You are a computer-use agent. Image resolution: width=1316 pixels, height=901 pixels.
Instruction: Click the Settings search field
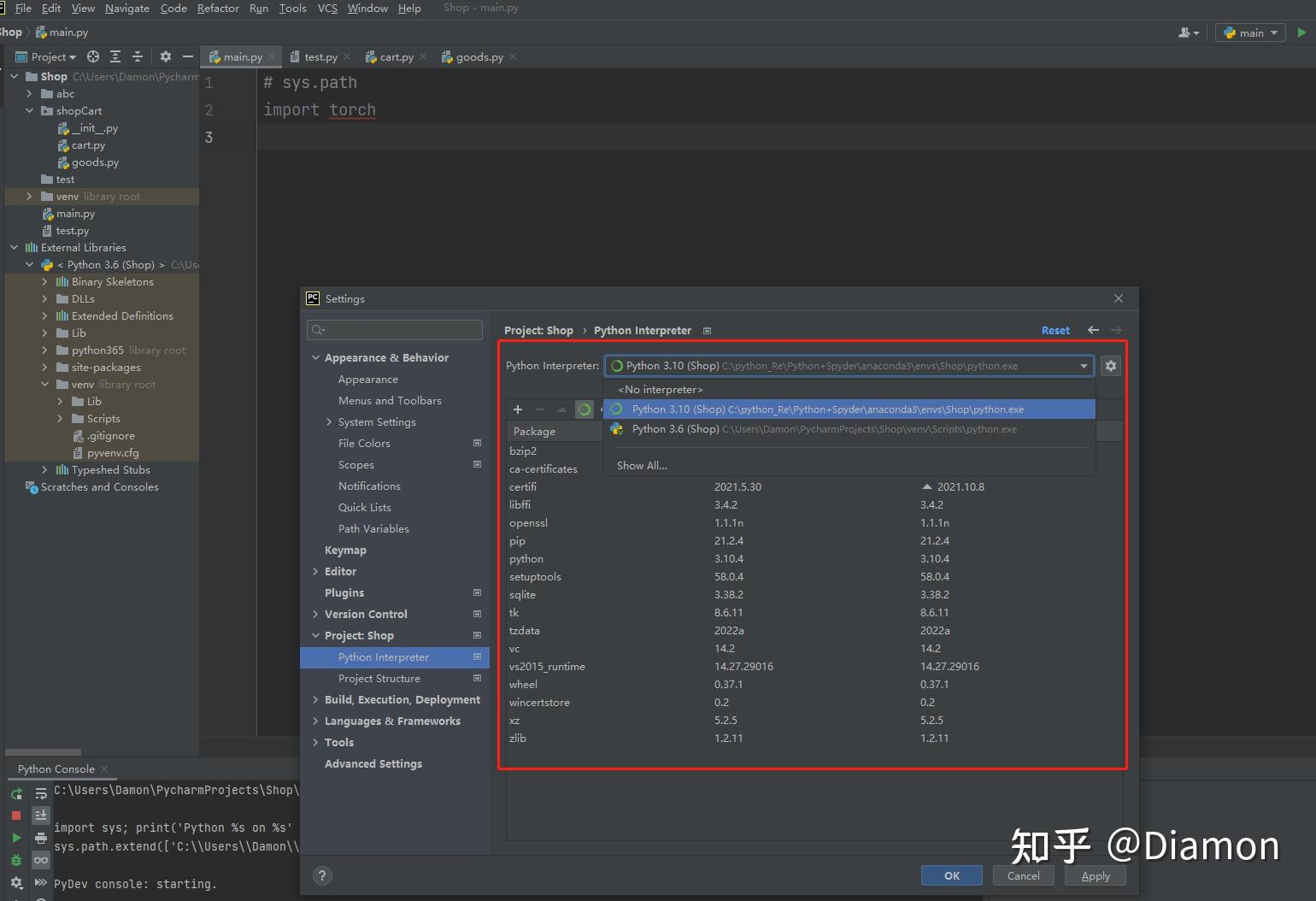tap(395, 329)
